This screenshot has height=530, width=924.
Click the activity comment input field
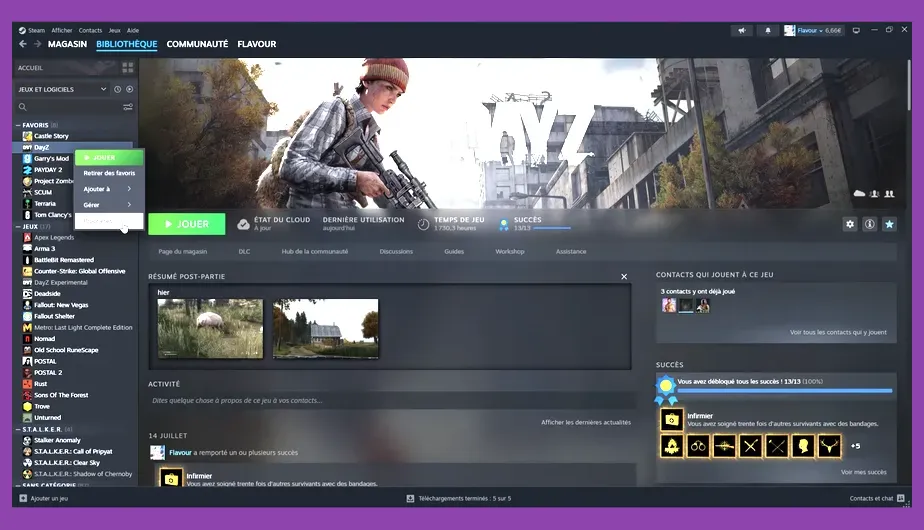(x=392, y=400)
